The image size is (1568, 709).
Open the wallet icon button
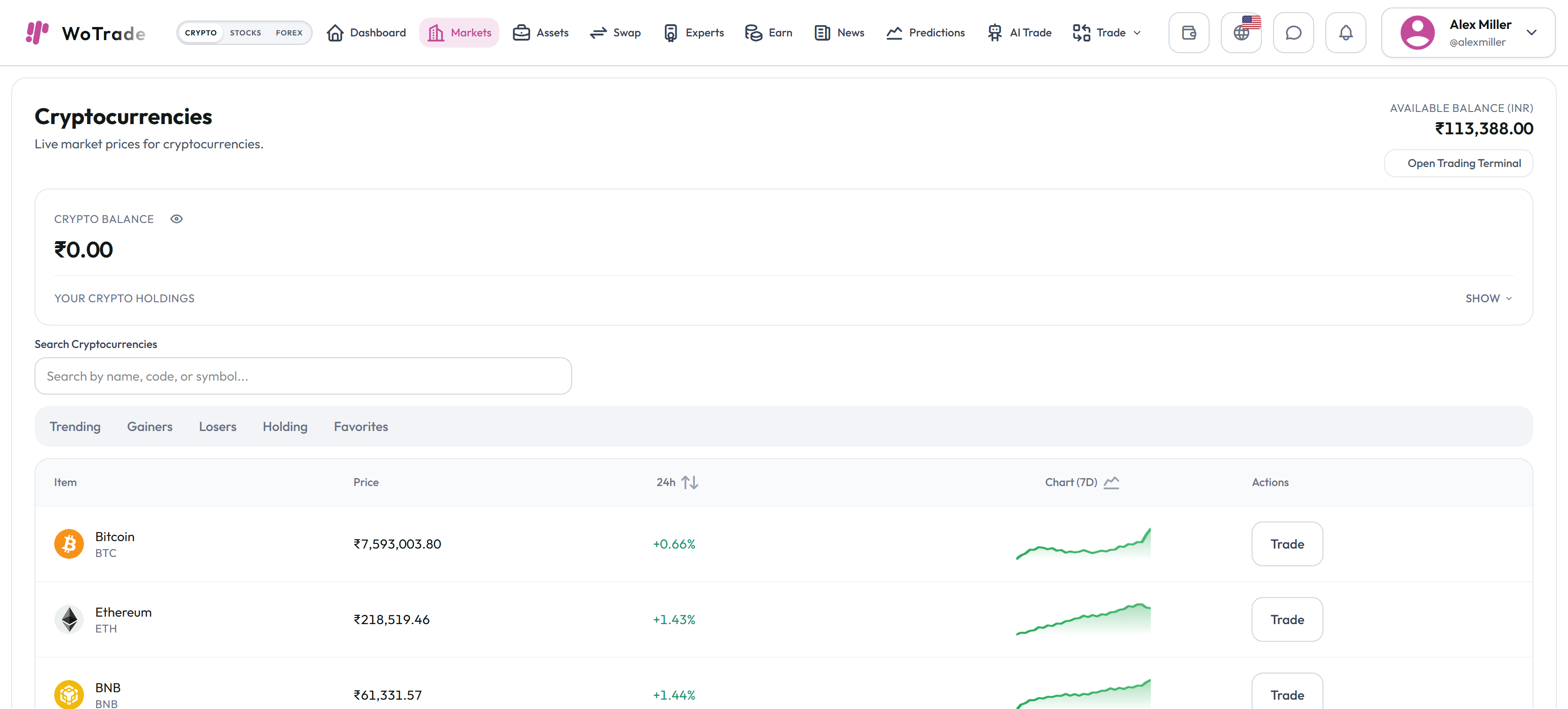coord(1189,33)
